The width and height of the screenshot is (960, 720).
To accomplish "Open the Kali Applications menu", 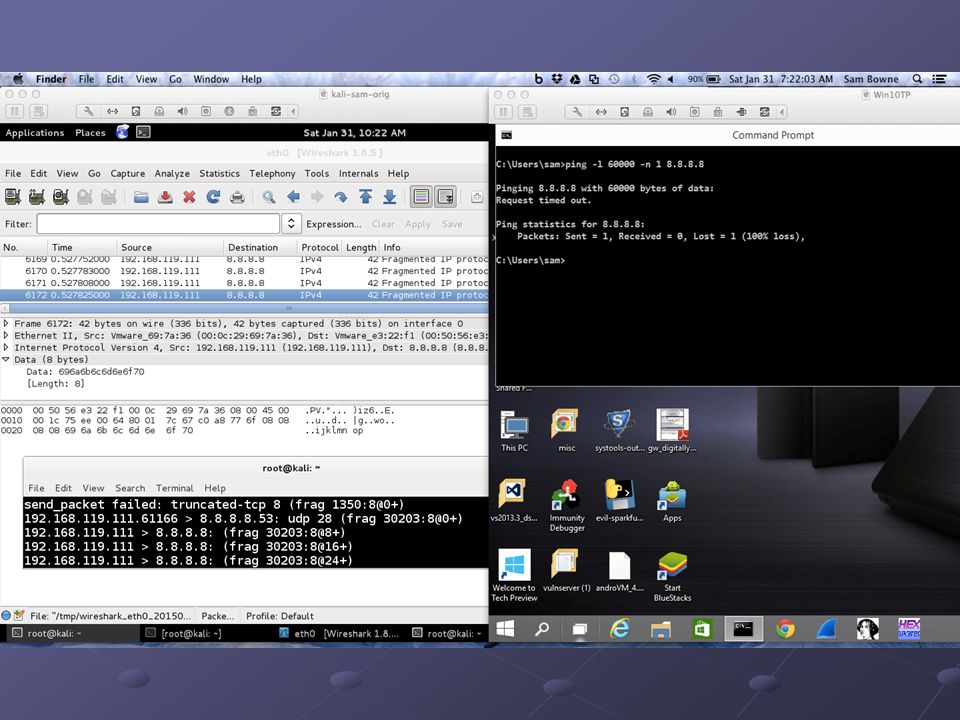I will coord(35,133).
